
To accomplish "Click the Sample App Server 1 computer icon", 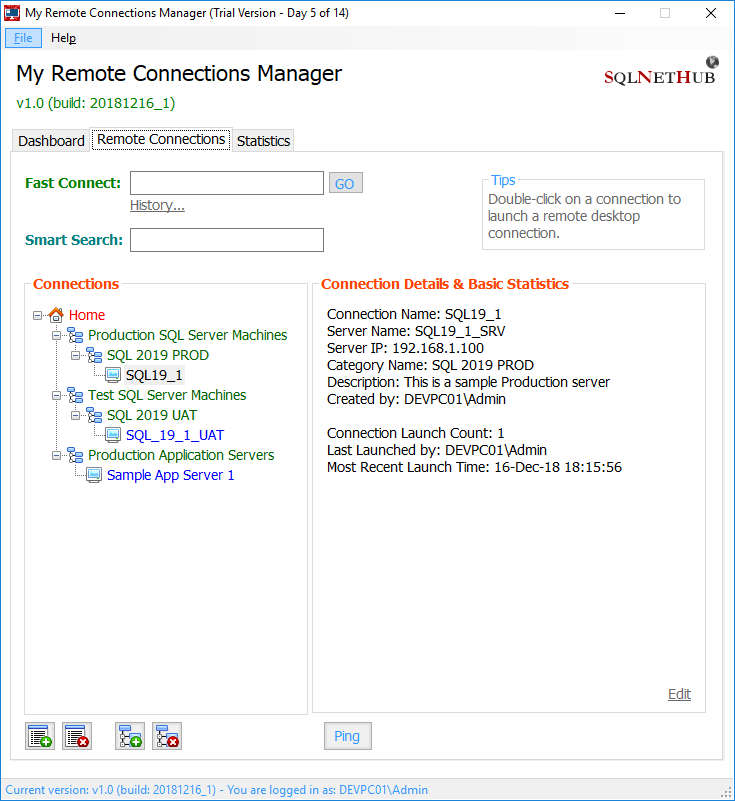I will pos(94,475).
